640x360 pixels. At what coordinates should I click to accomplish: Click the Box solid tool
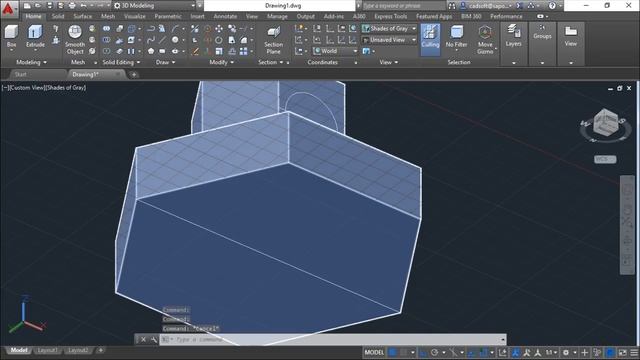[11, 36]
